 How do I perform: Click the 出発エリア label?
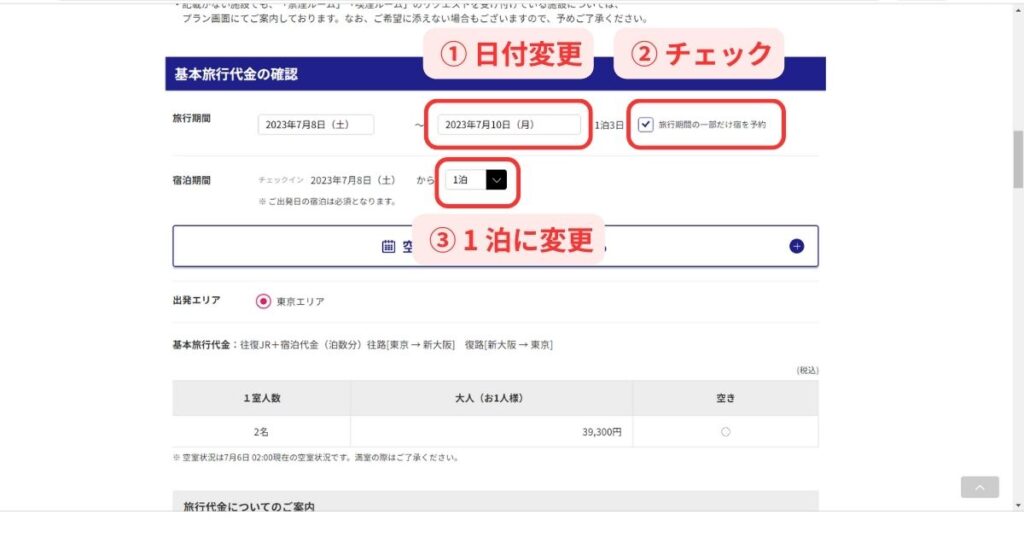197,300
